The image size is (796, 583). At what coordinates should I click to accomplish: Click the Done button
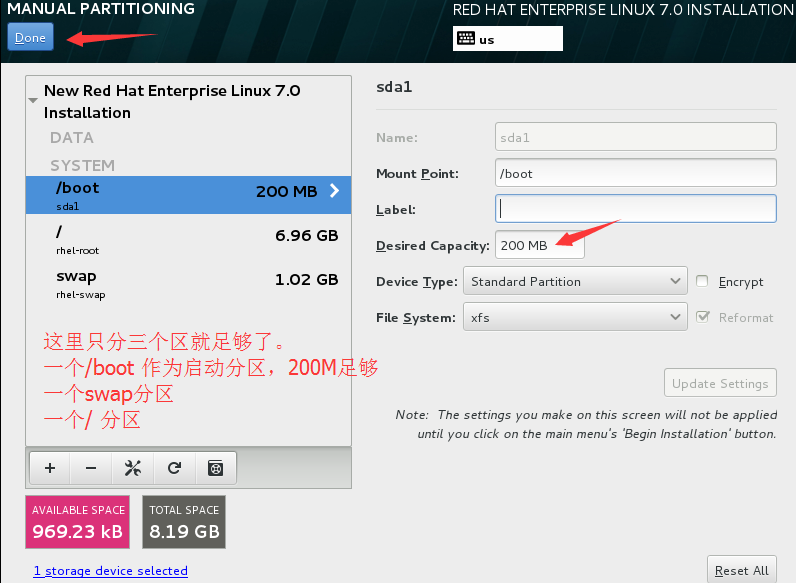pyautogui.click(x=30, y=37)
